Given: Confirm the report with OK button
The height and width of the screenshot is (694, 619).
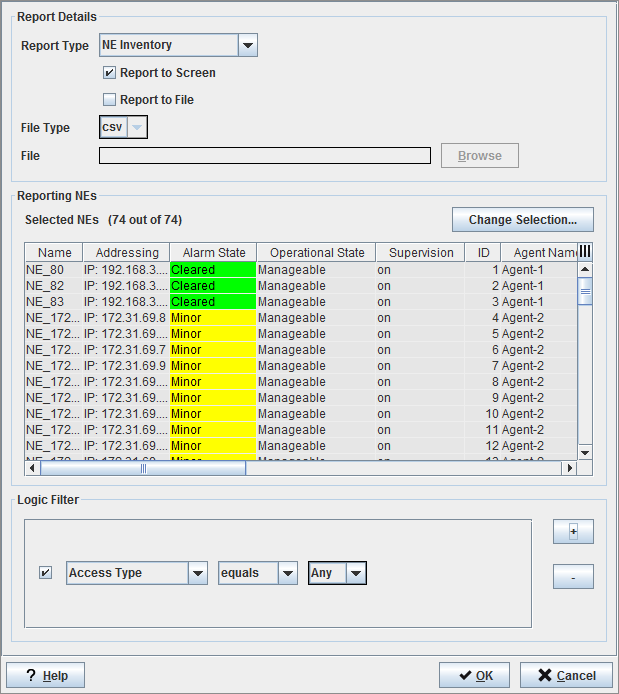Looking at the screenshot, I should pyautogui.click(x=474, y=675).
